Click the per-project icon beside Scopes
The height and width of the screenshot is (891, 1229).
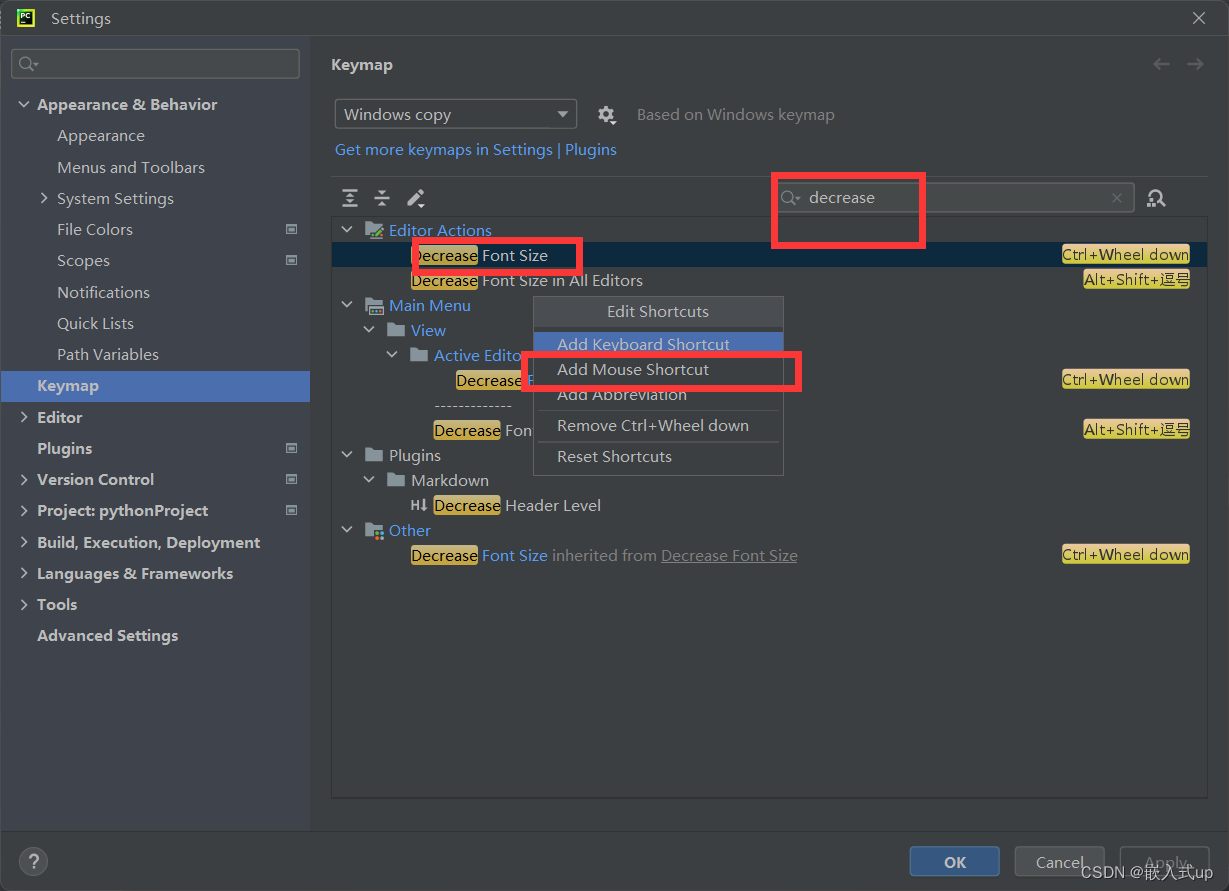291,260
